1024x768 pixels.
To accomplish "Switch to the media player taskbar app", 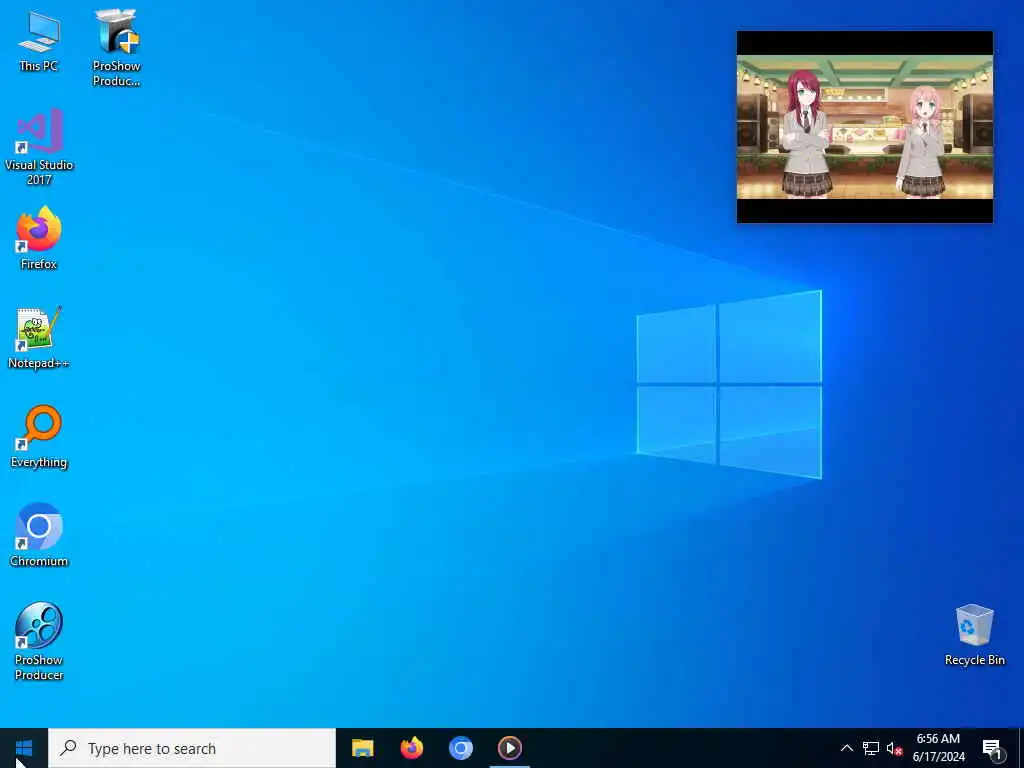I will (x=510, y=748).
